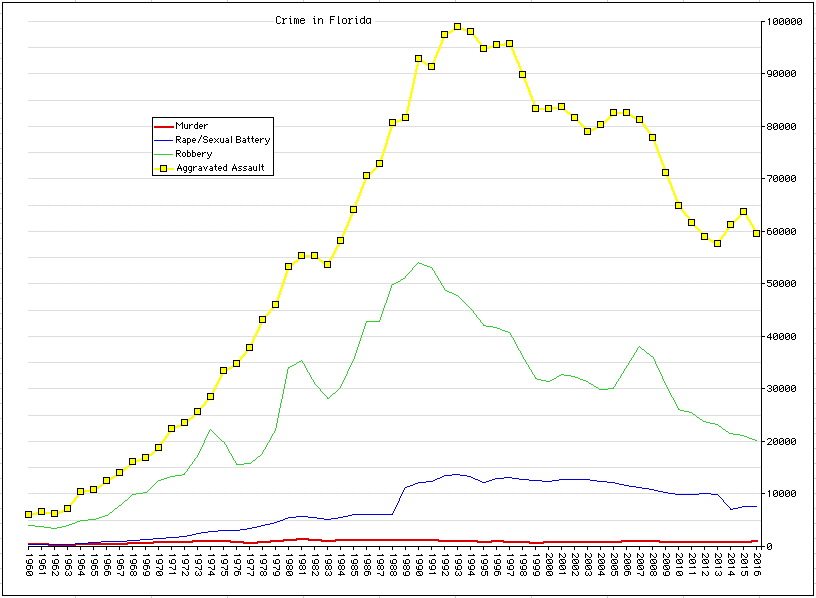Click the 50000 y-axis label
Viewport: 816px width, 598px height.
[x=782, y=284]
